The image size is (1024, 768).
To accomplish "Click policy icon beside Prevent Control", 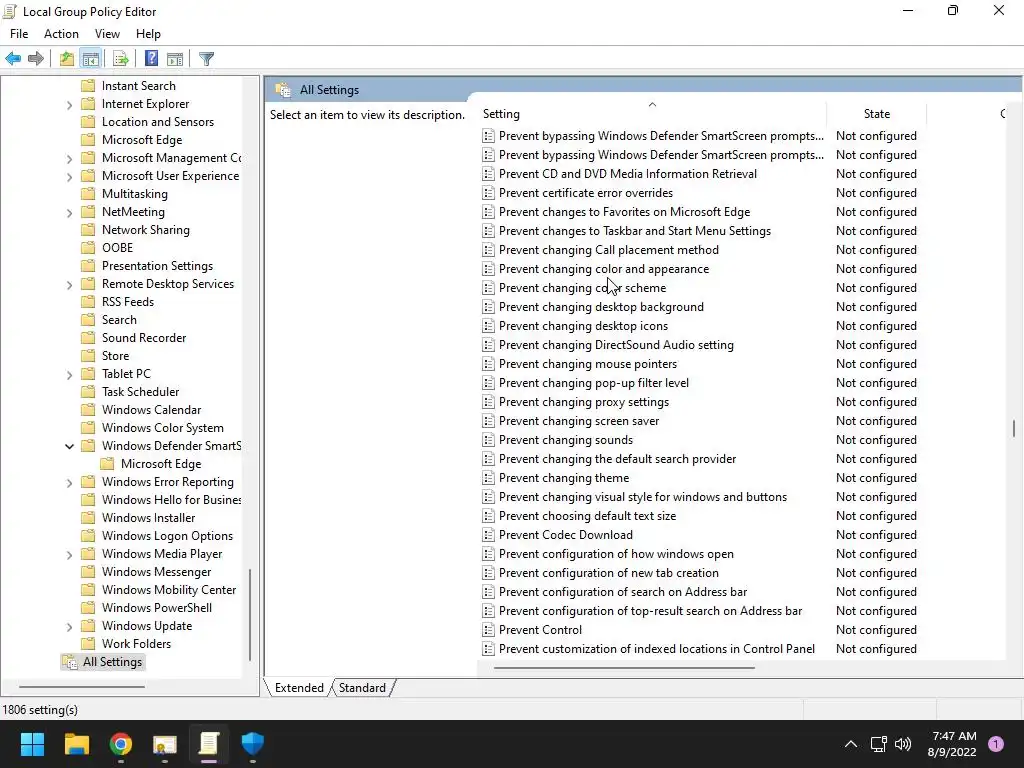I will pos(488,630).
